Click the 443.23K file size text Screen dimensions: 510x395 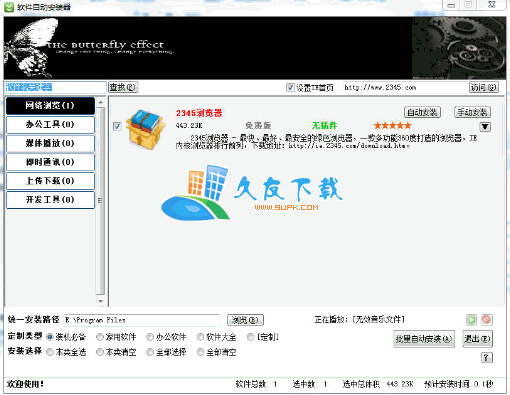(189, 126)
